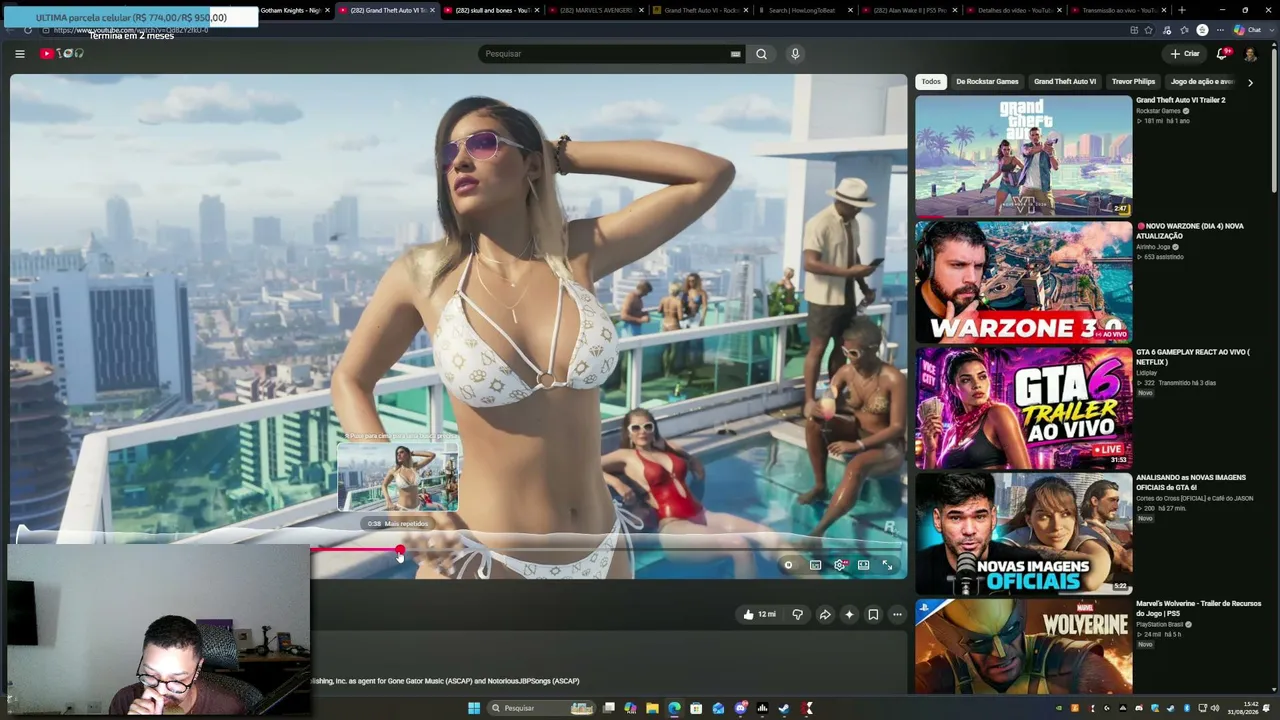Click GTA 6 GAMEPLAY REACT AO VIVO title

(1193, 357)
